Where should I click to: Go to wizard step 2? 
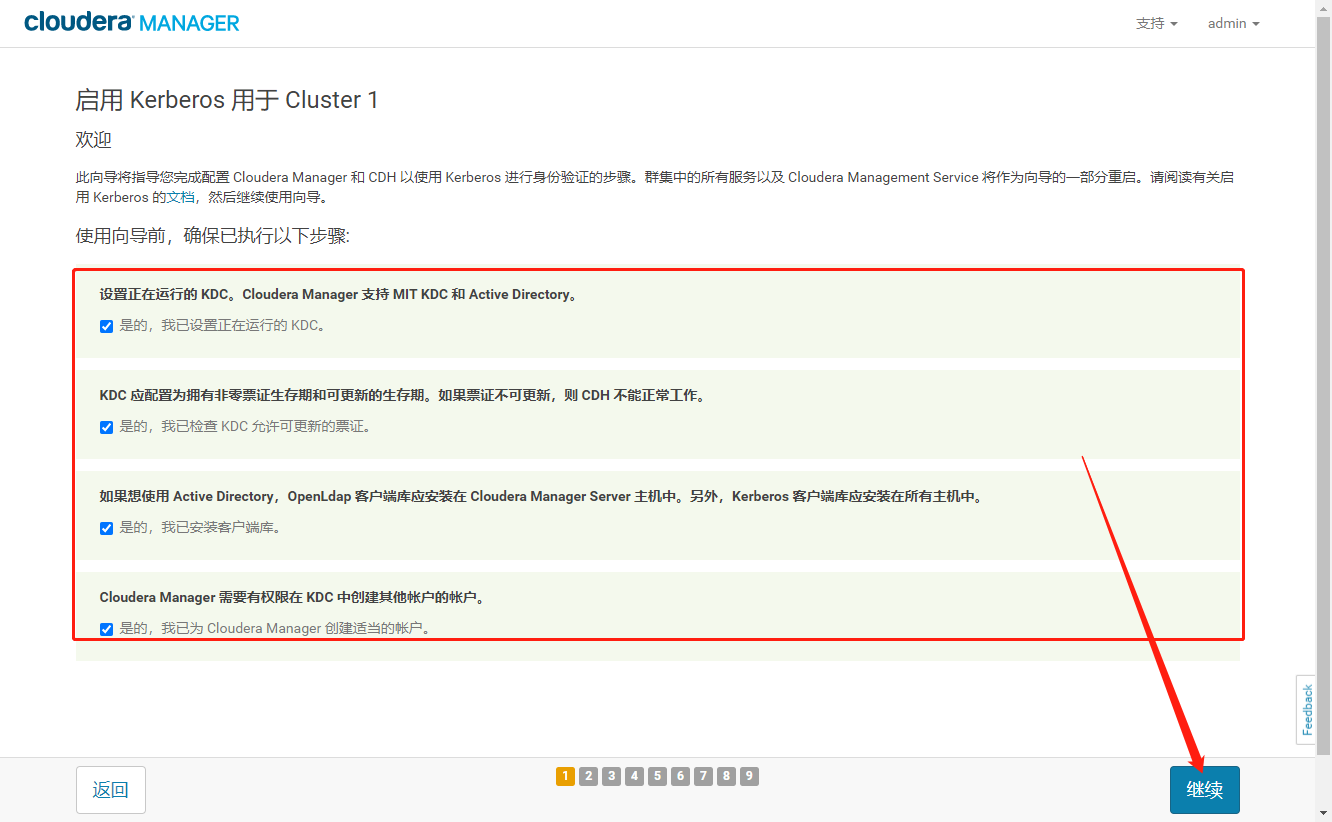click(x=588, y=776)
